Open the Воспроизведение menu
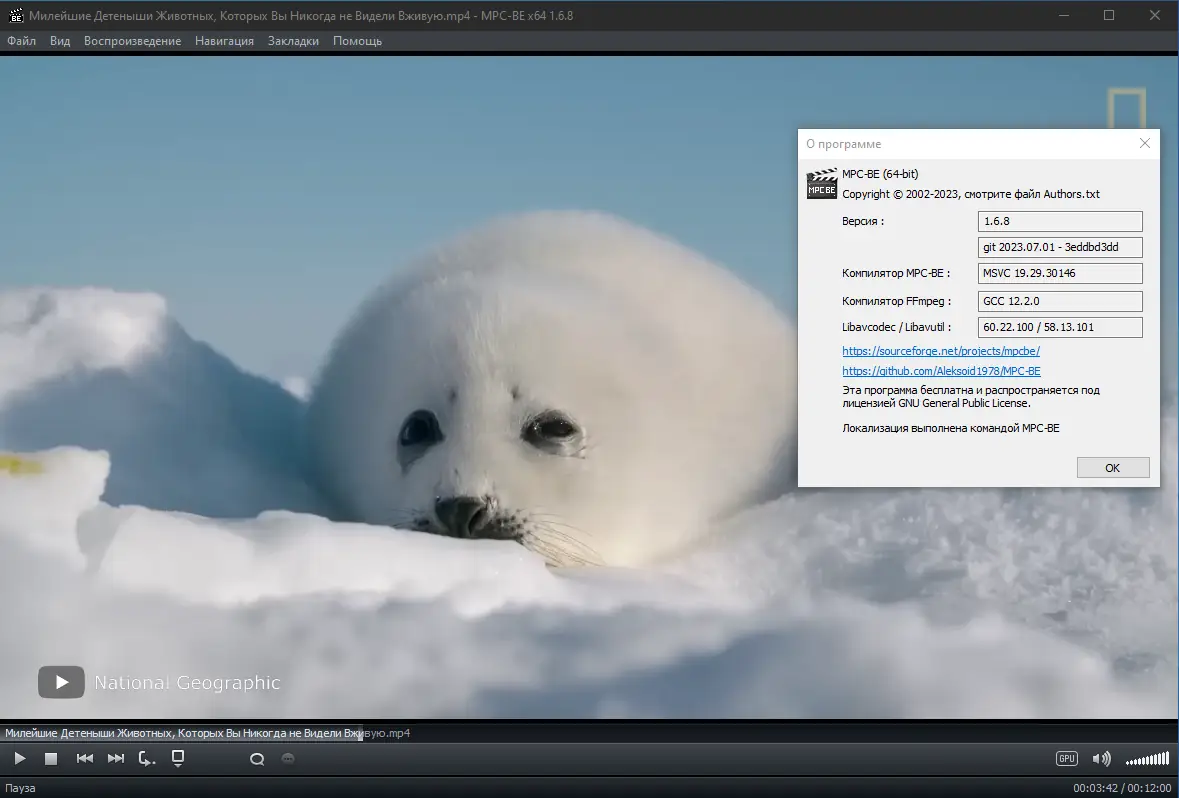 click(132, 41)
